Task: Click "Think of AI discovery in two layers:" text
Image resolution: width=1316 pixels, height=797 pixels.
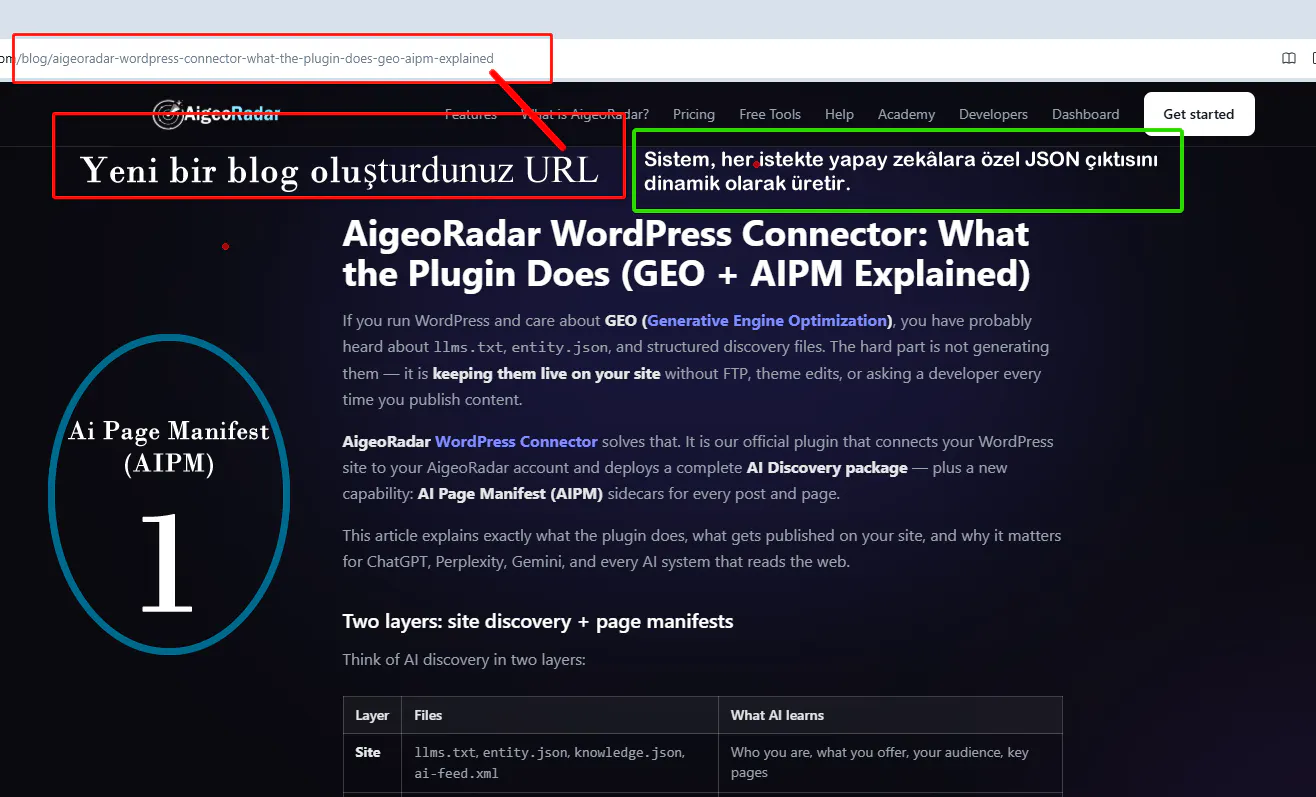Action: (x=464, y=660)
